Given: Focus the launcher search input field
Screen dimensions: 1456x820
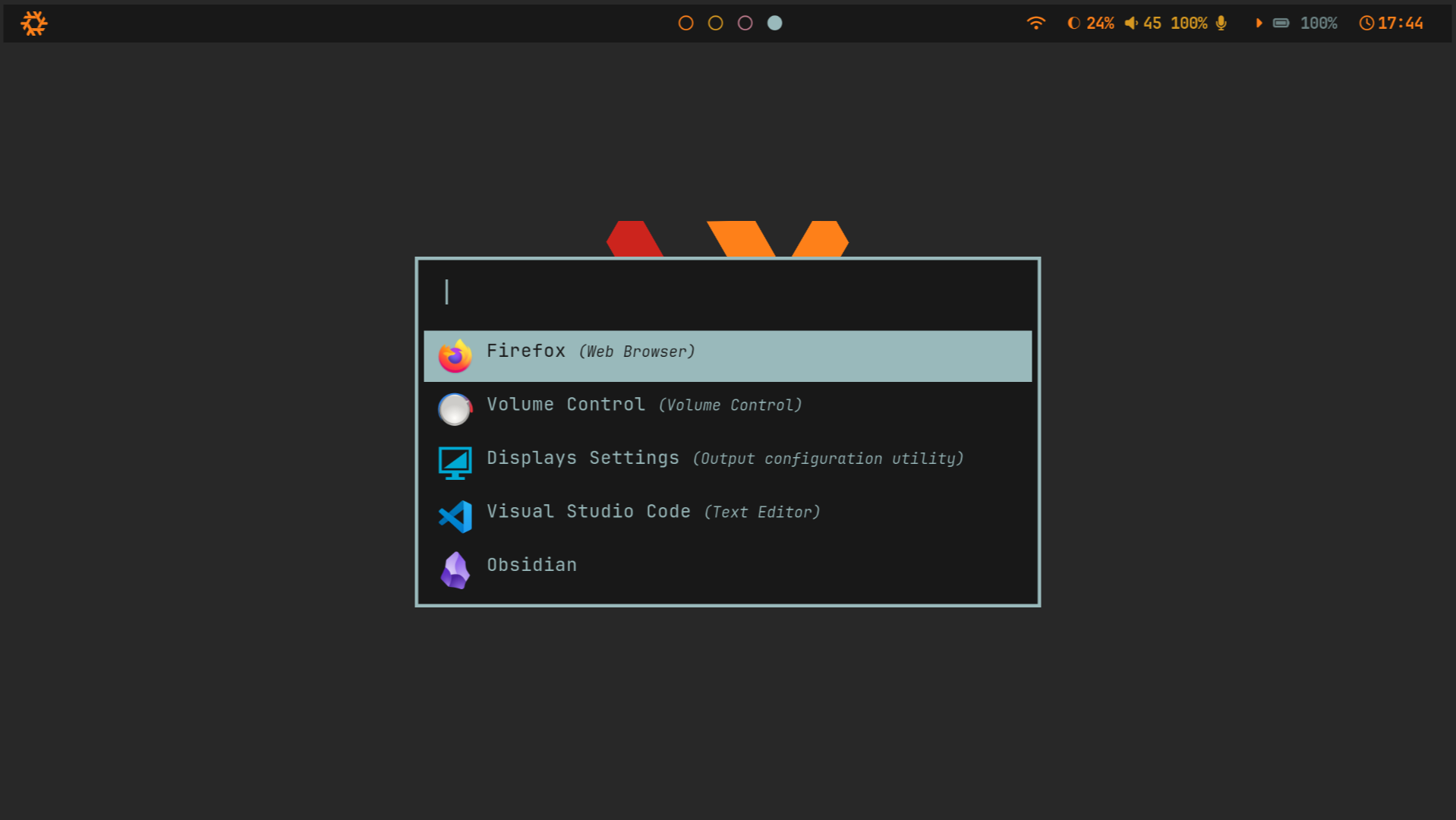Looking at the screenshot, I should point(727,292).
